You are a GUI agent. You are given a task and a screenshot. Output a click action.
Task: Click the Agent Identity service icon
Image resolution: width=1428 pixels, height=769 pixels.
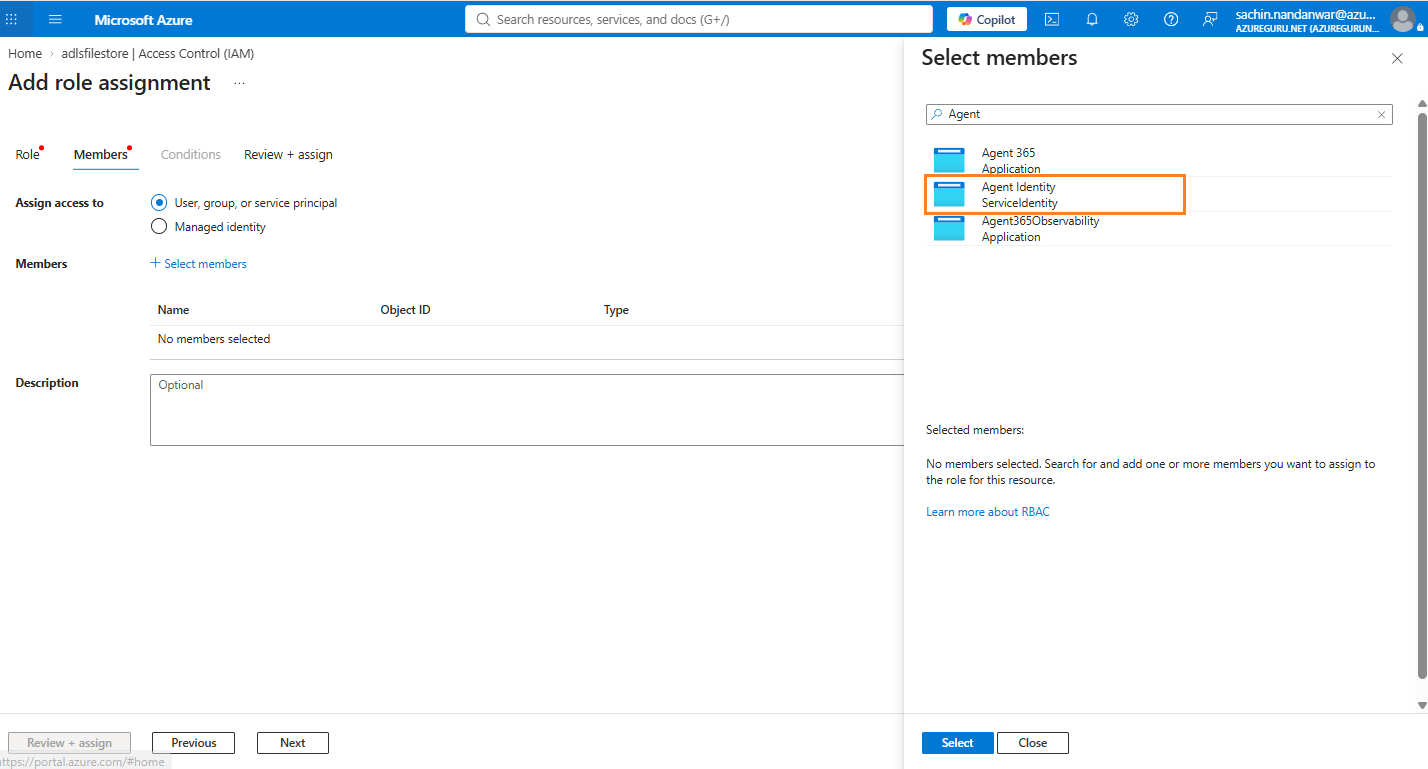click(949, 194)
